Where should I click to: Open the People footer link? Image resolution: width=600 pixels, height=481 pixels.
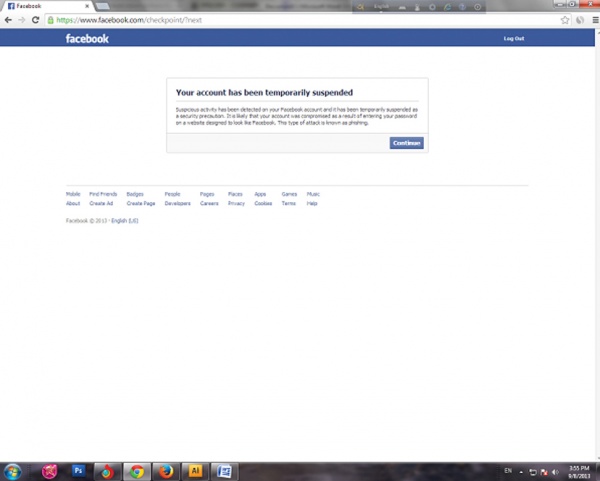click(172, 194)
